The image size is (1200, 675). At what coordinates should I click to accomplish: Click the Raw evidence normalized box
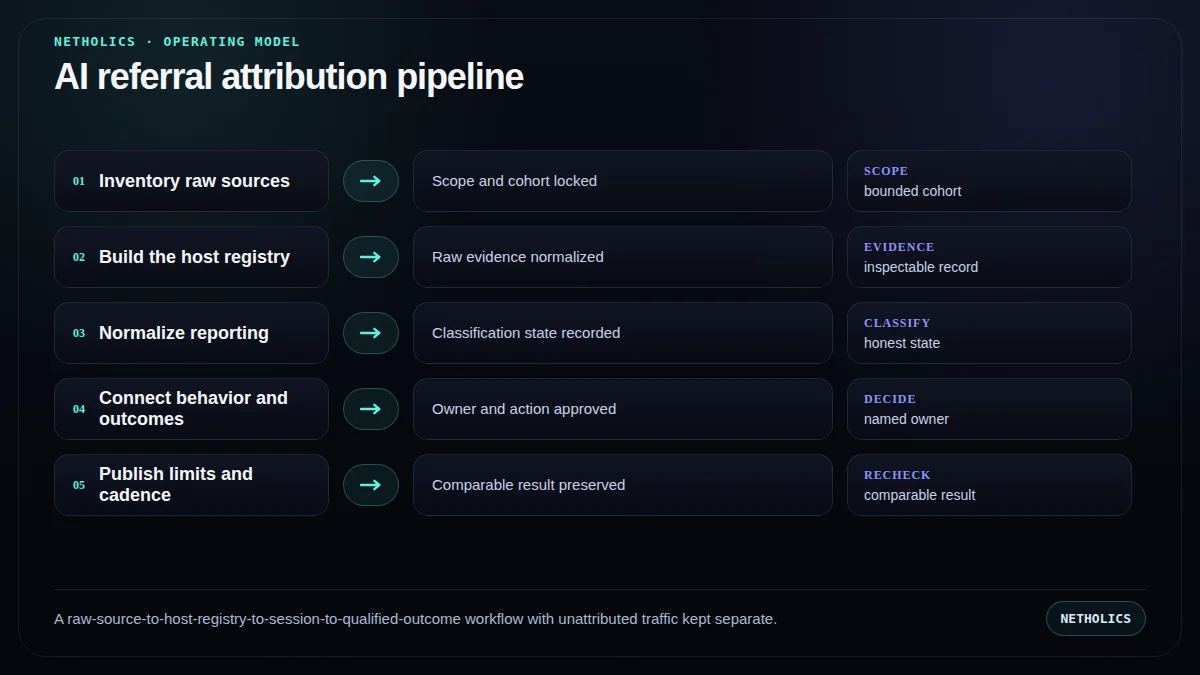click(623, 257)
